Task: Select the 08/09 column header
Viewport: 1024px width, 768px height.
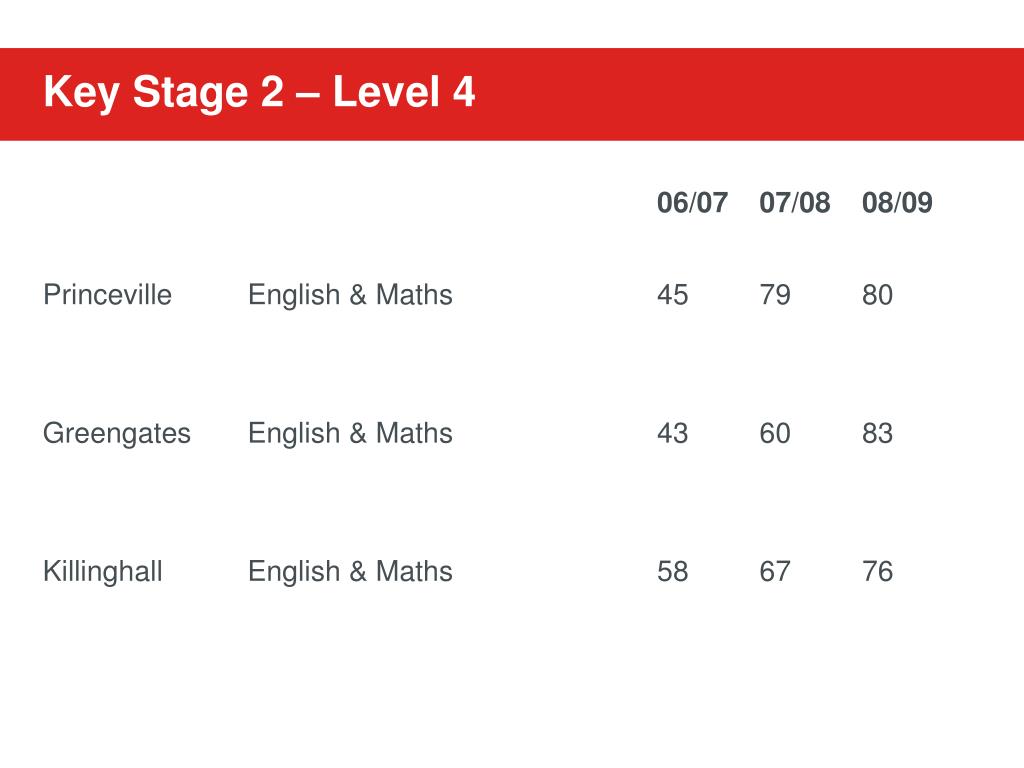Action: (x=897, y=202)
